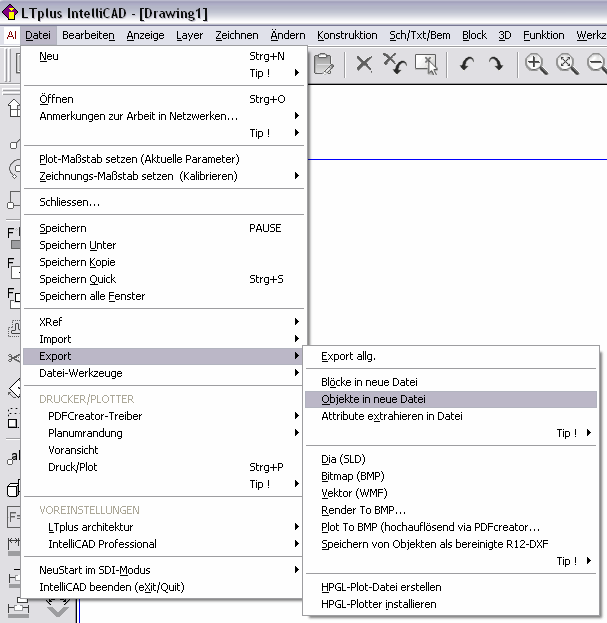Select Bitmap (BMP) export

[x=451, y=476]
